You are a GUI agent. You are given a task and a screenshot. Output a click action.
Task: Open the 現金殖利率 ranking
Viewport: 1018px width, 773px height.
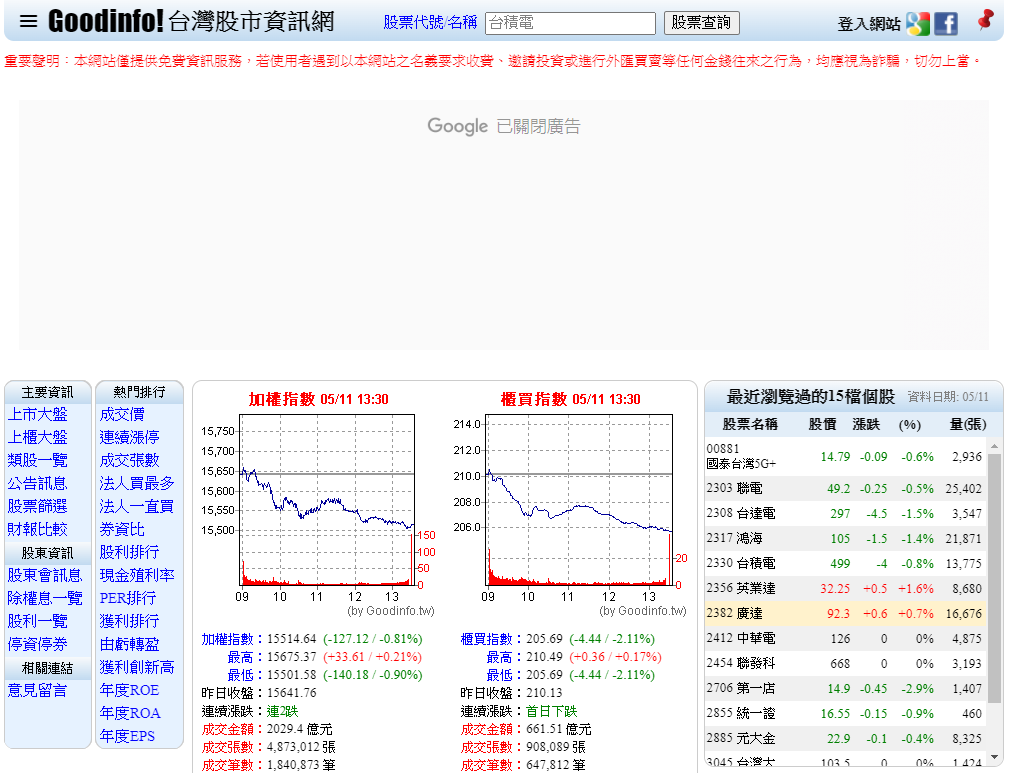(x=137, y=575)
